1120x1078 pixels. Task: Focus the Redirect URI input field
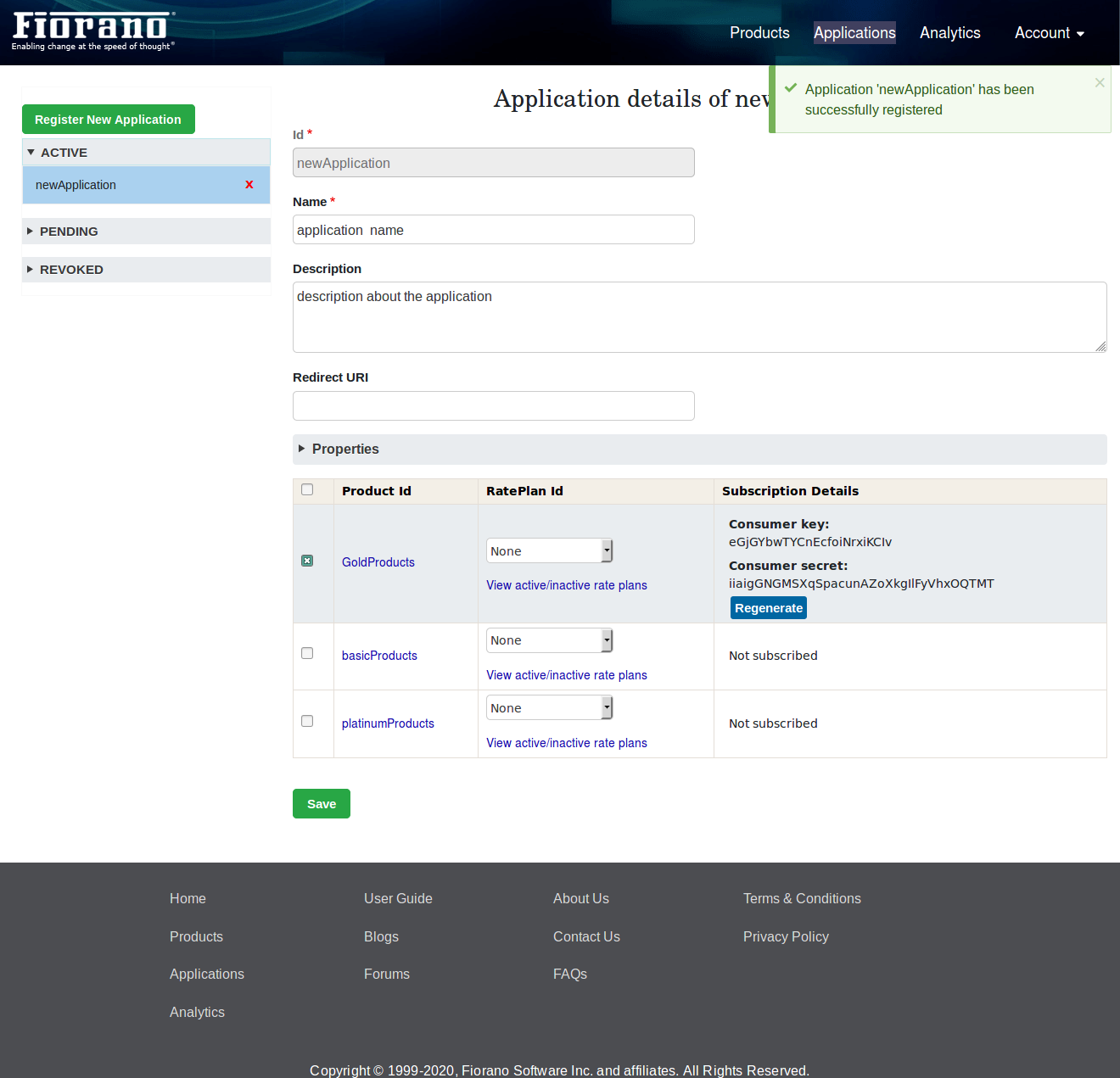[494, 406]
